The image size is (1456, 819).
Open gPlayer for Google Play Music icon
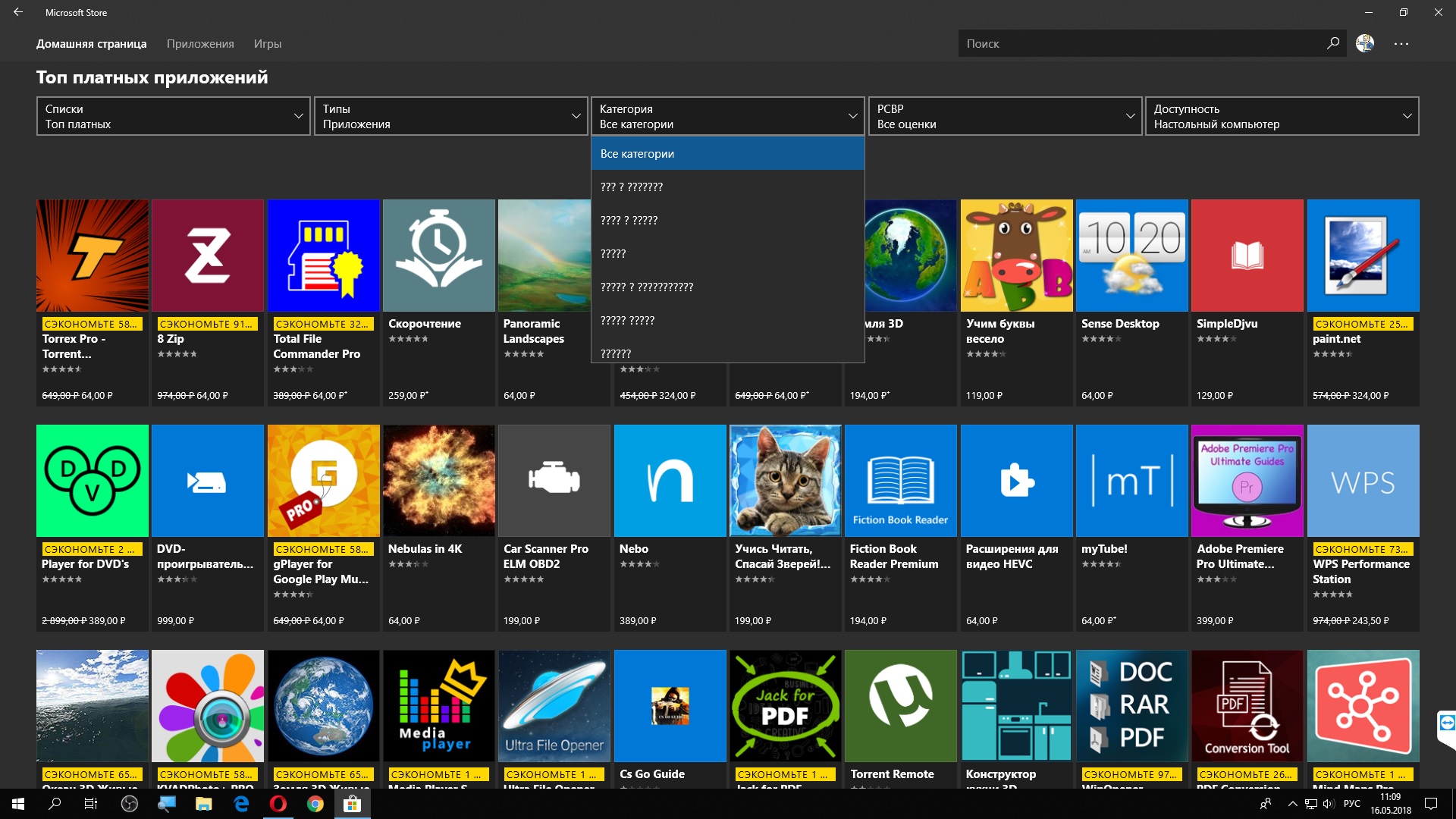coord(324,481)
